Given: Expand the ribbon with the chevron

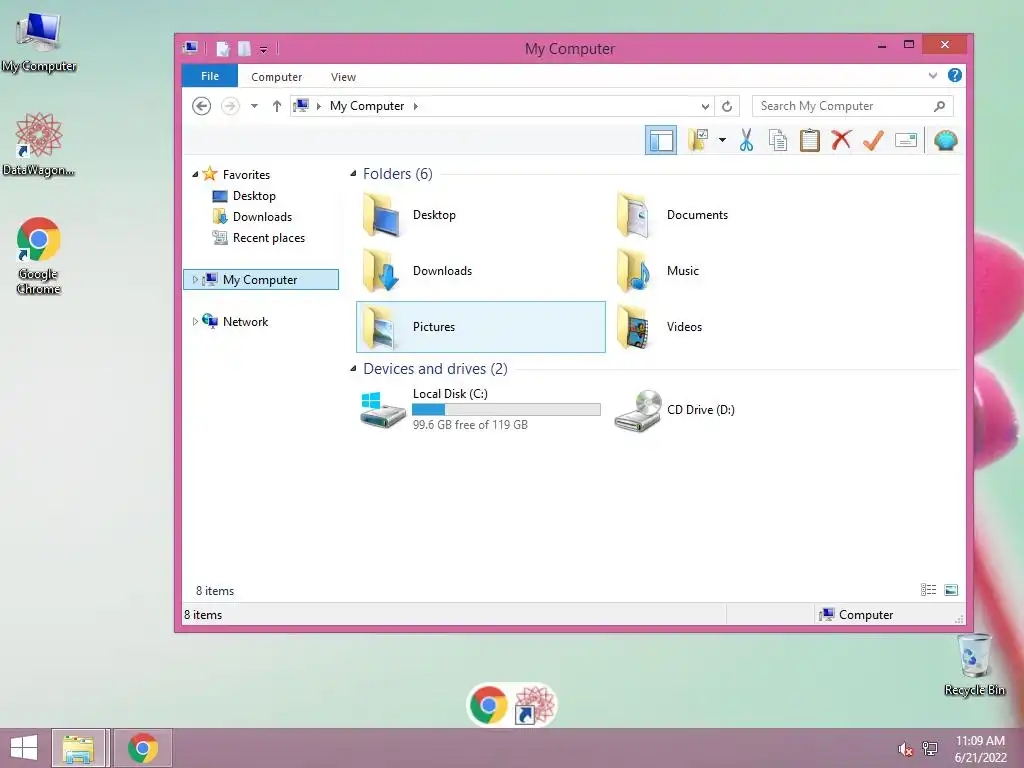Looking at the screenshot, I should (x=933, y=76).
